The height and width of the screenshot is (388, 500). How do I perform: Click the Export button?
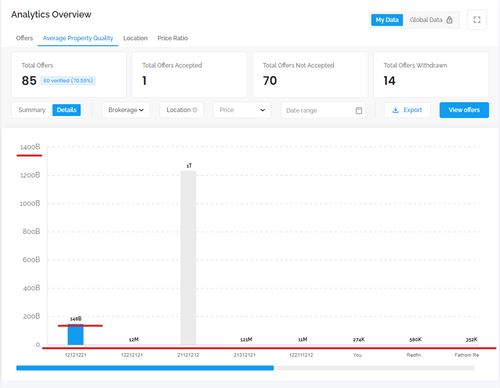(407, 110)
